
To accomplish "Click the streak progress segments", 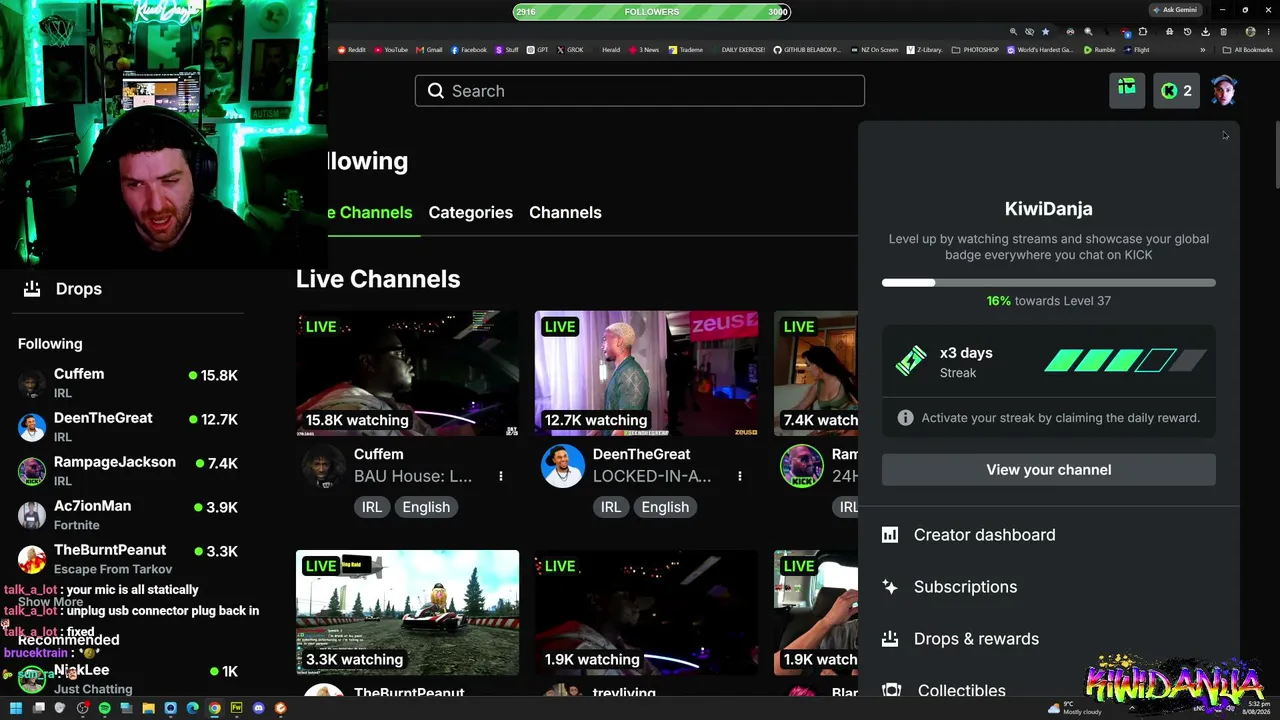I will (1125, 361).
